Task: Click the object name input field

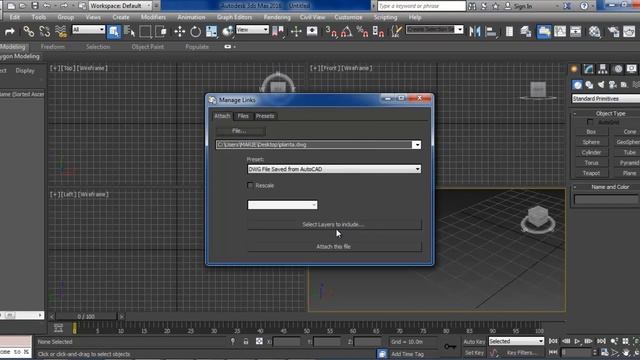Action: point(607,200)
